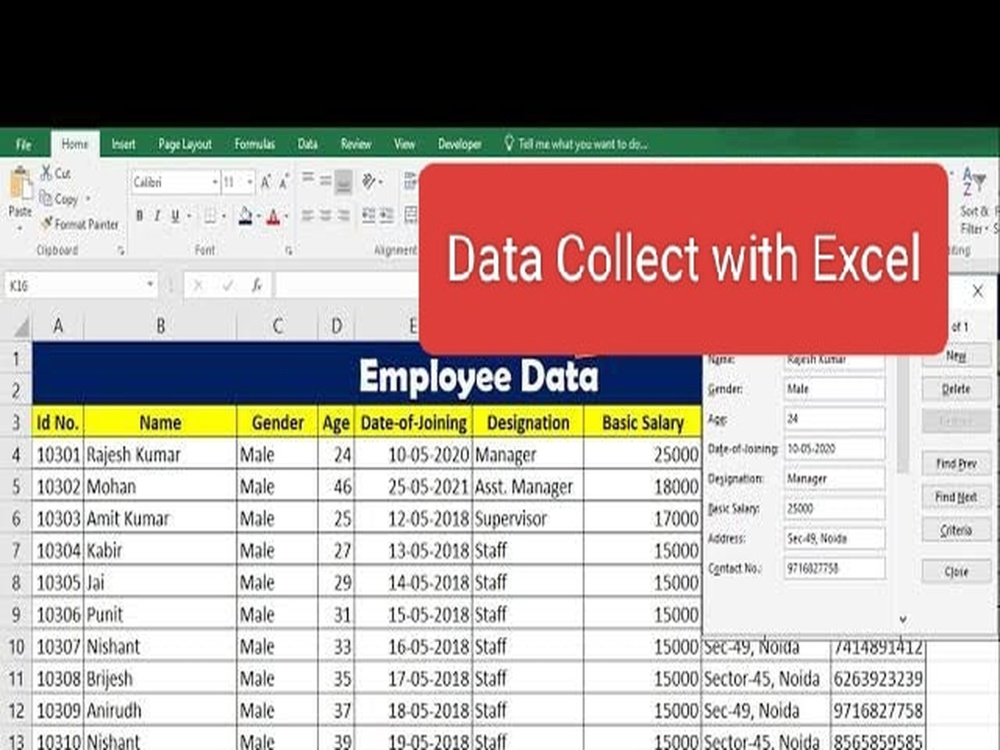Switch to the Insert tab

pos(123,144)
